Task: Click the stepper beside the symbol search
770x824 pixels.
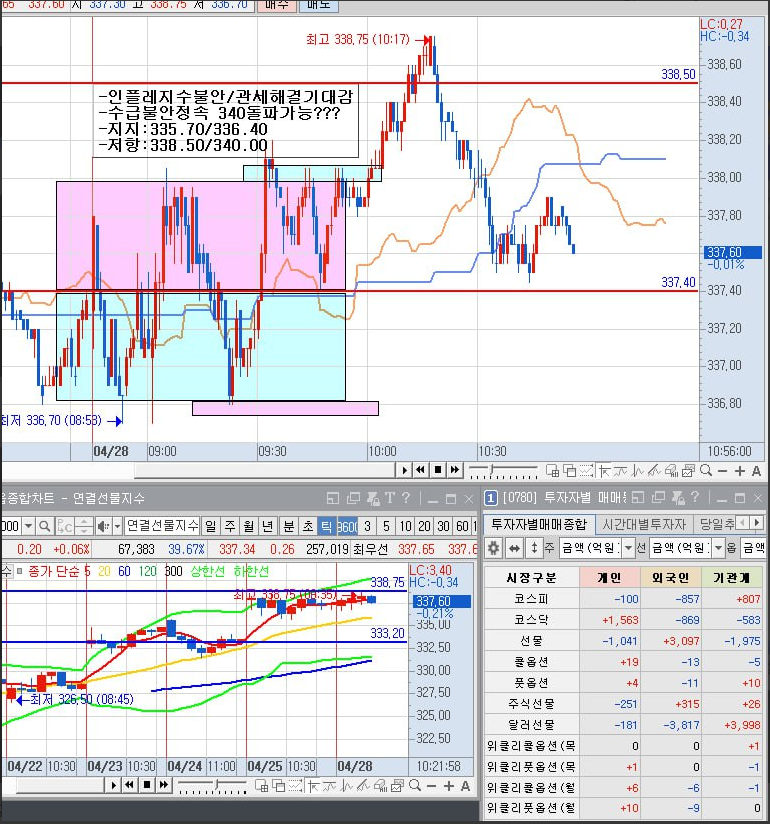Action: click(85, 526)
